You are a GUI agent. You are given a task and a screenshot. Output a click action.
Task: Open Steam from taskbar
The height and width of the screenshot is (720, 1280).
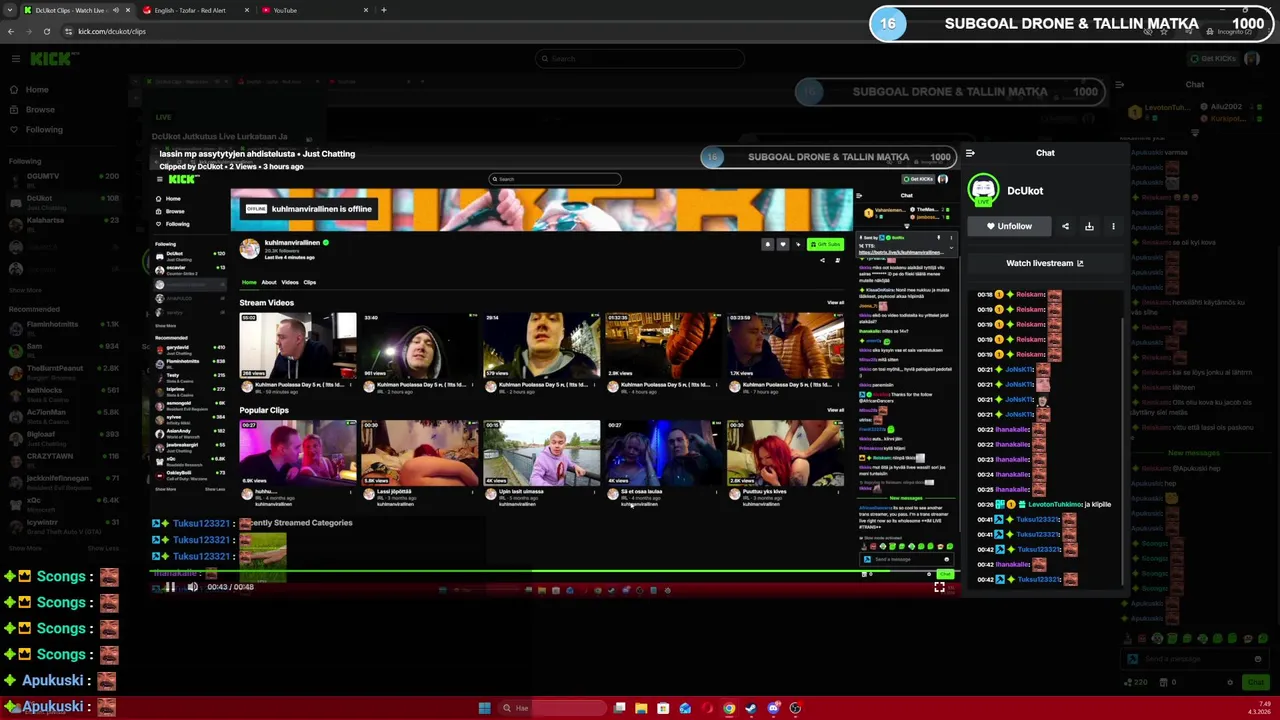tap(751, 708)
